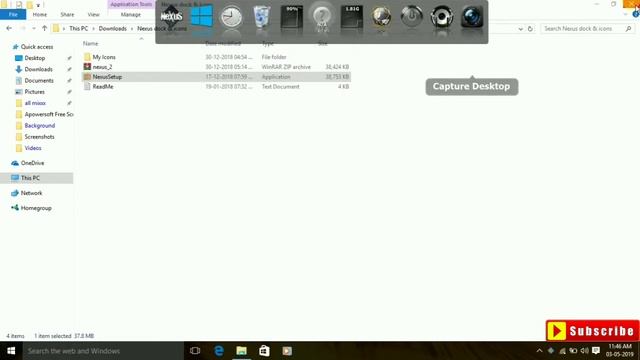Open the My Icons folder

(104, 57)
